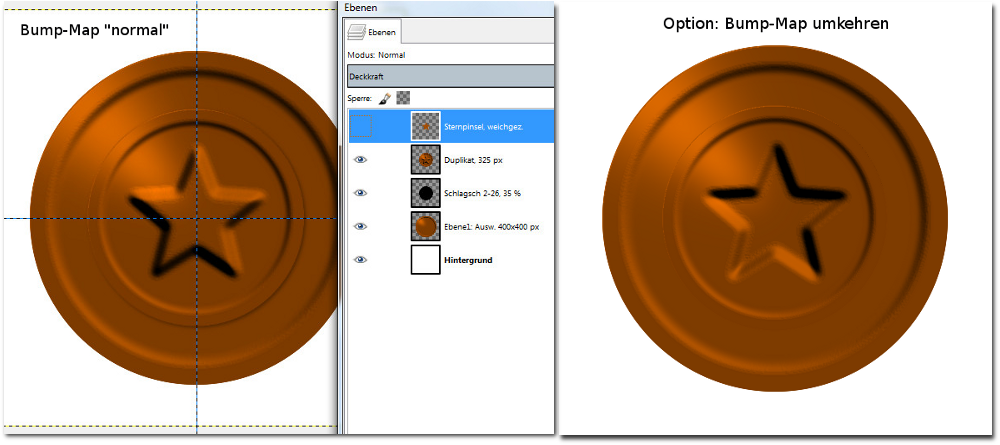Click the Ebene1 layer thumbnail
This screenshot has width=1000, height=445.
[x=425, y=227]
